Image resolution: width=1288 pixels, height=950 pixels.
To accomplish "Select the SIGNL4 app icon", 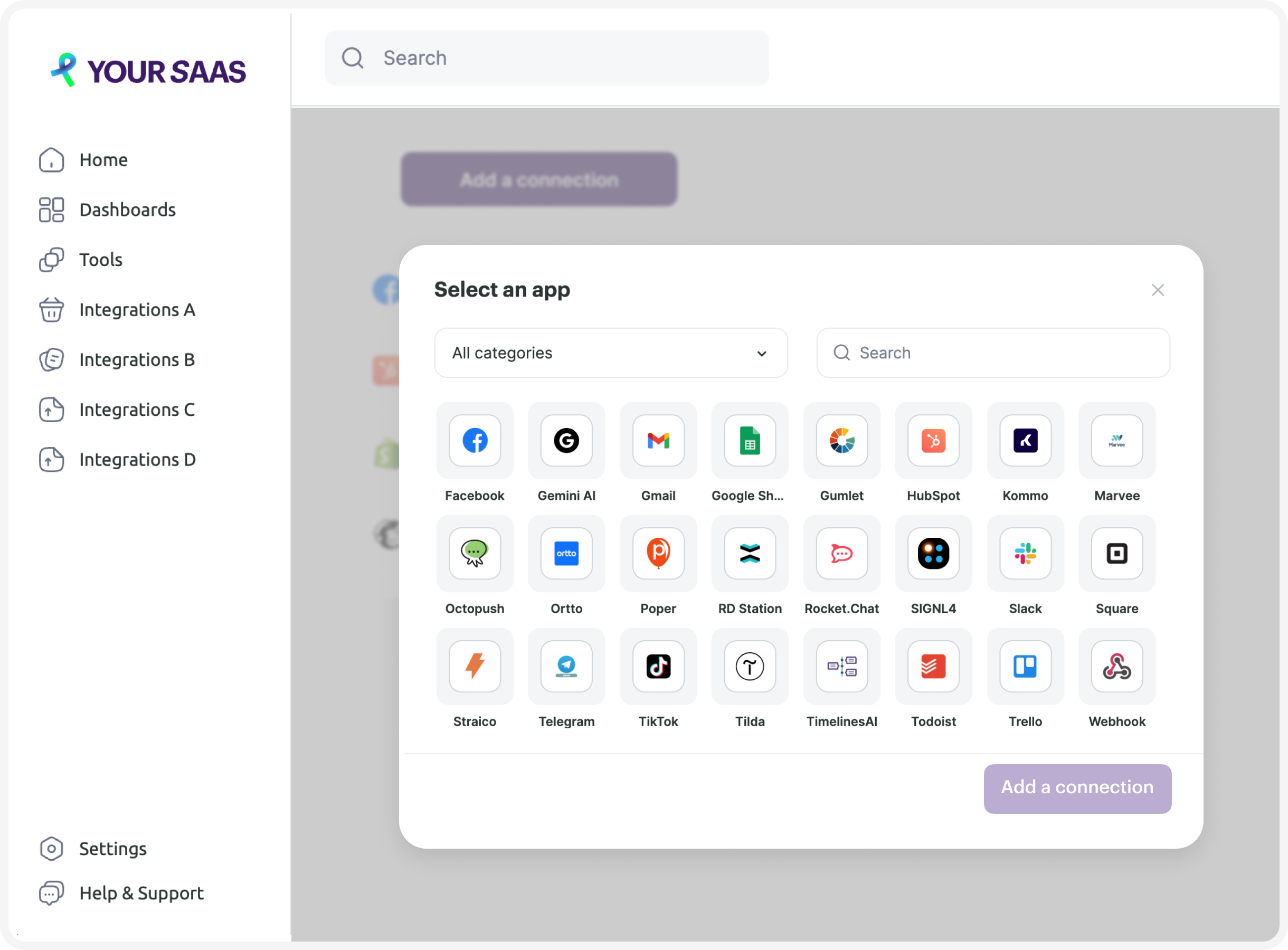I will pos(933,553).
